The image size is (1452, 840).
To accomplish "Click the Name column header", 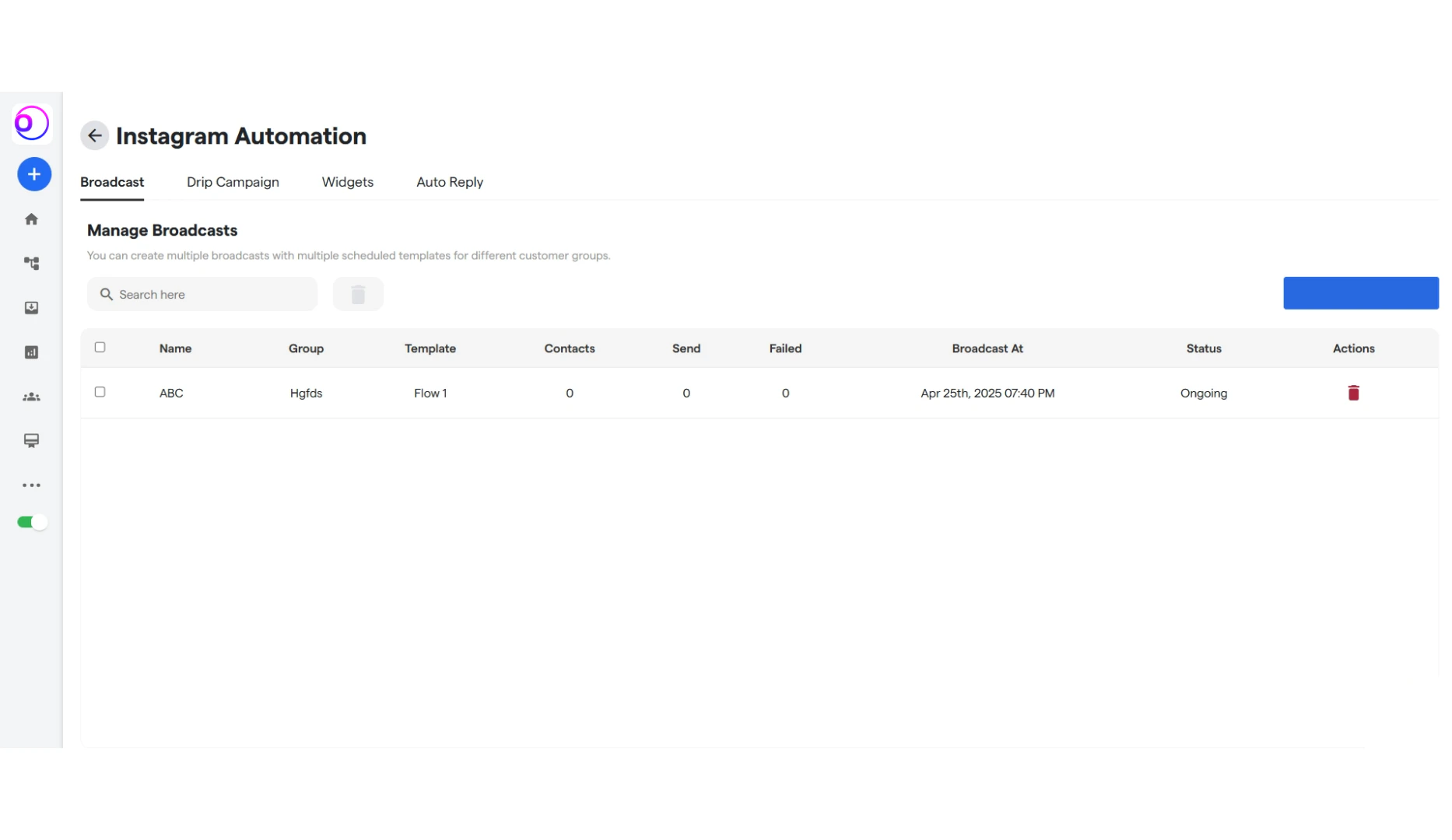I will 175,348.
